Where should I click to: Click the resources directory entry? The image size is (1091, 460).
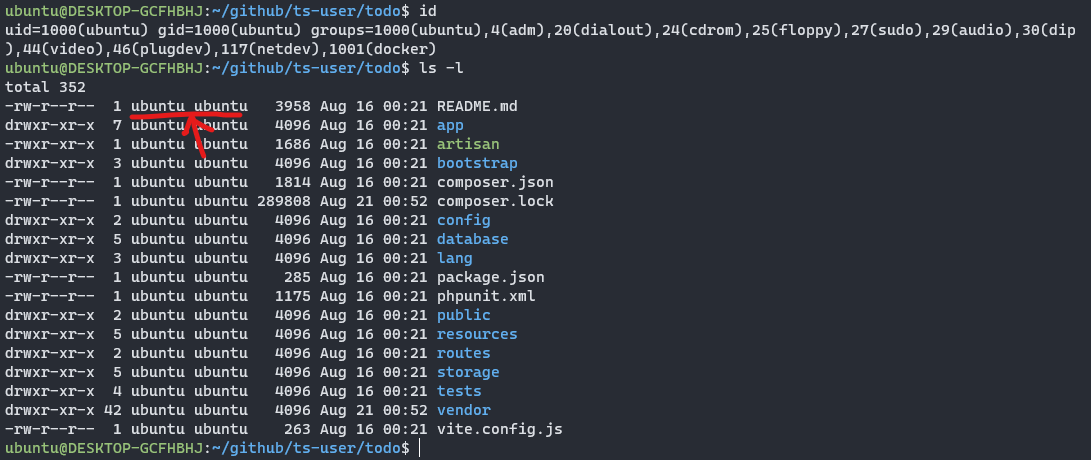[x=477, y=334]
